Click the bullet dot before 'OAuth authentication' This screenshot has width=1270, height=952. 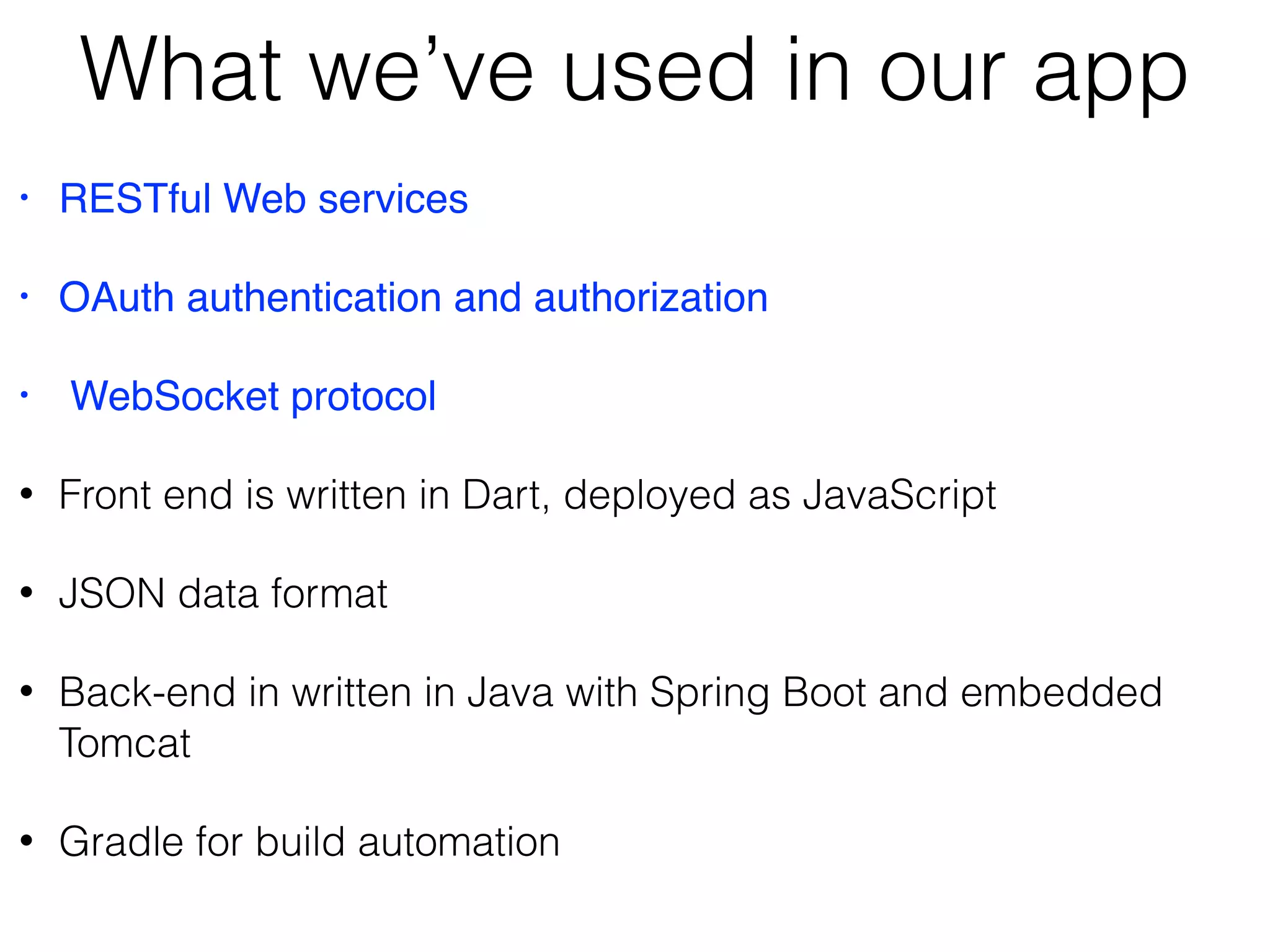24,297
